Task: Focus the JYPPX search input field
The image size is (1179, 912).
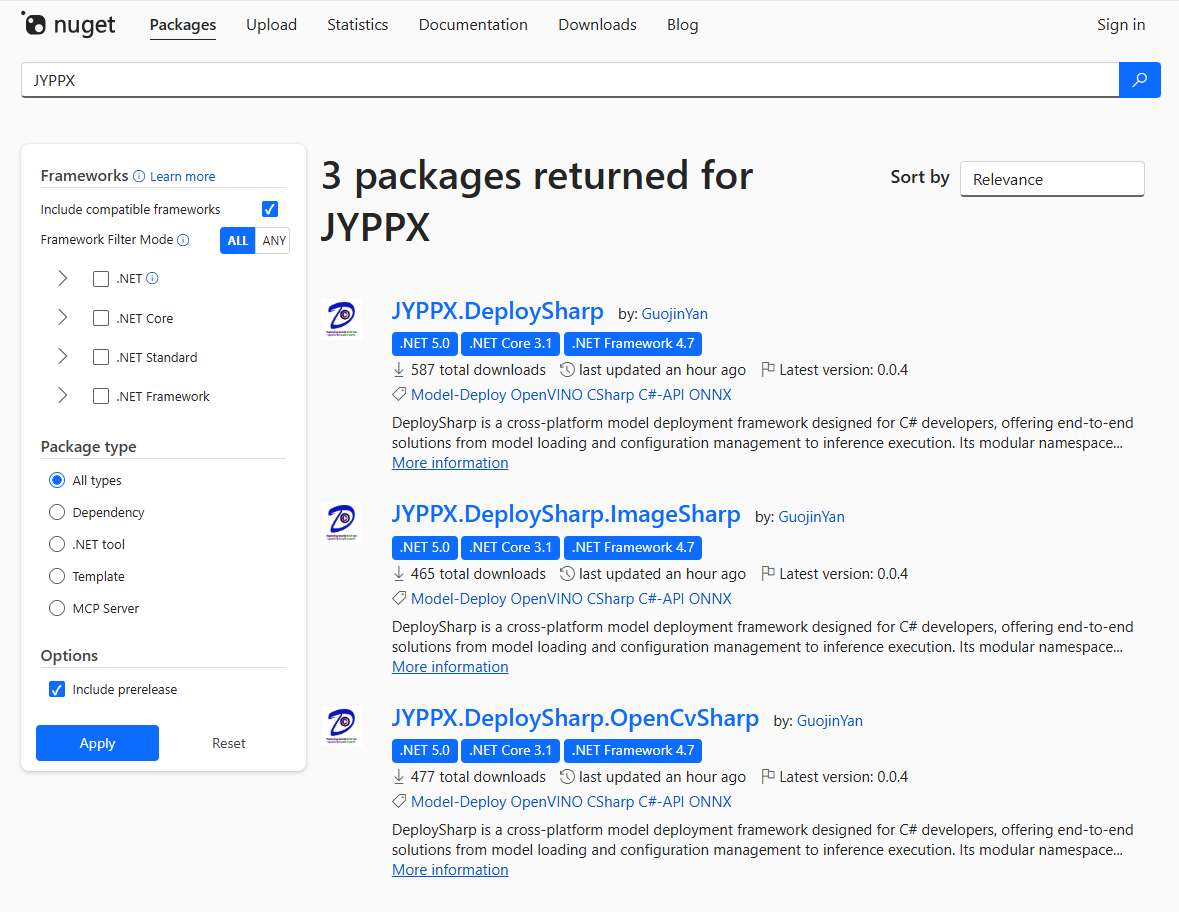Action: pyautogui.click(x=570, y=80)
